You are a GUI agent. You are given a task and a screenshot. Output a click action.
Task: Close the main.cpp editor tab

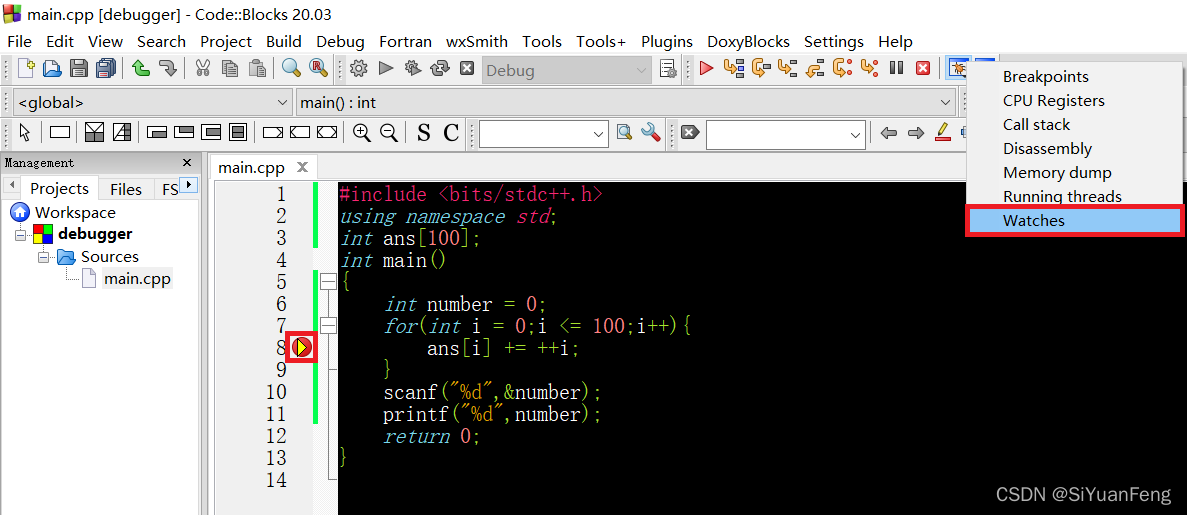302,167
